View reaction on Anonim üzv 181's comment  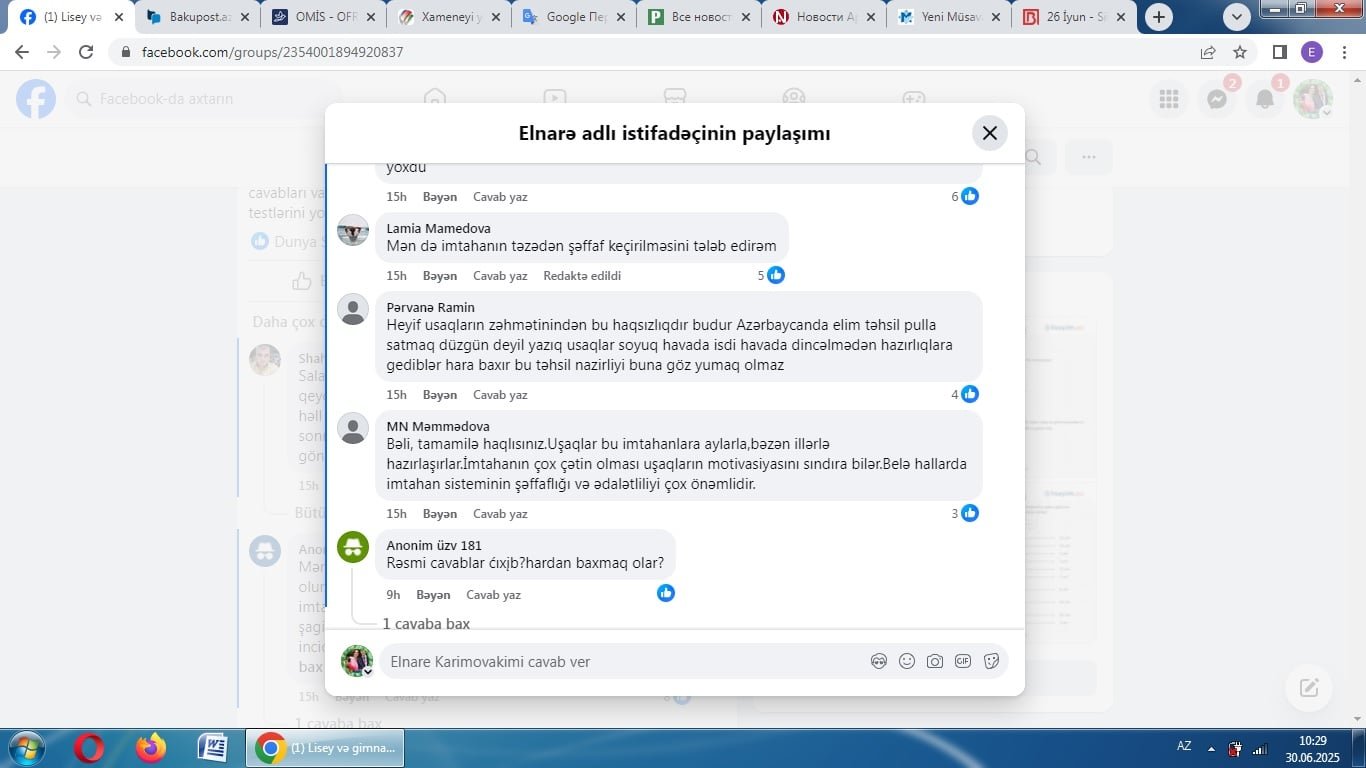coord(666,593)
